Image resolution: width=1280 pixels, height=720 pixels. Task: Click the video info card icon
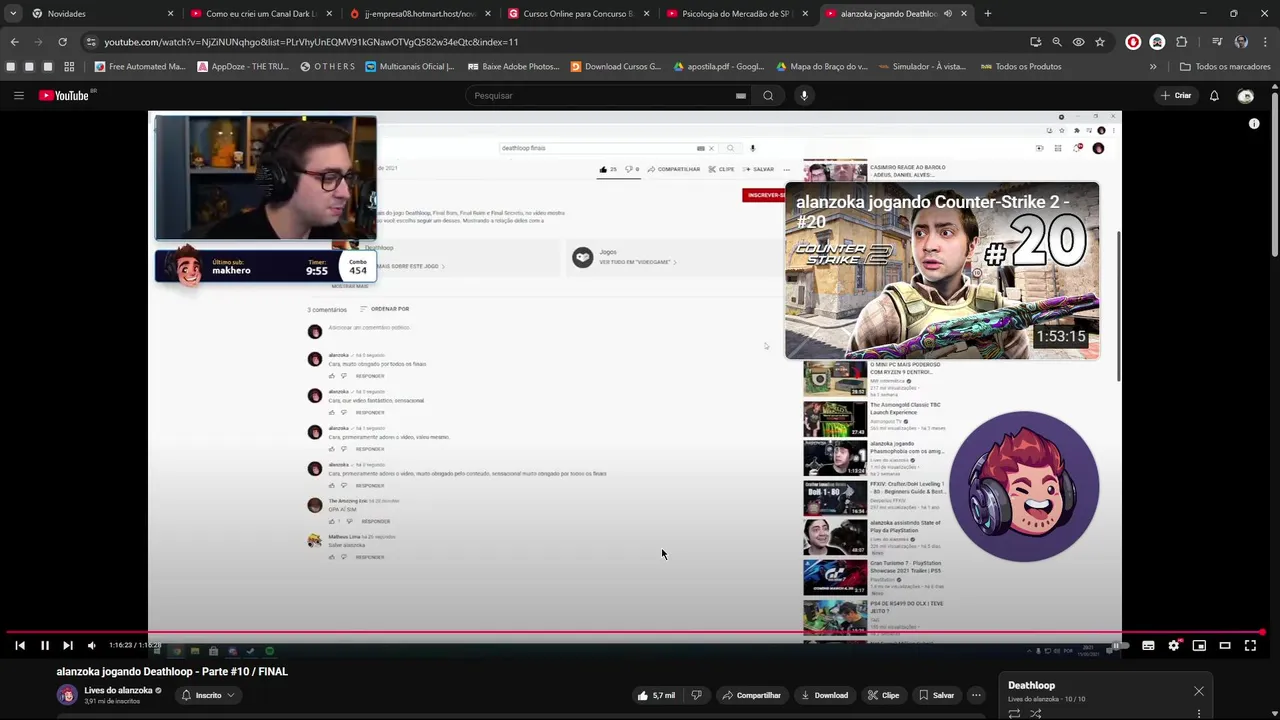[1254, 124]
